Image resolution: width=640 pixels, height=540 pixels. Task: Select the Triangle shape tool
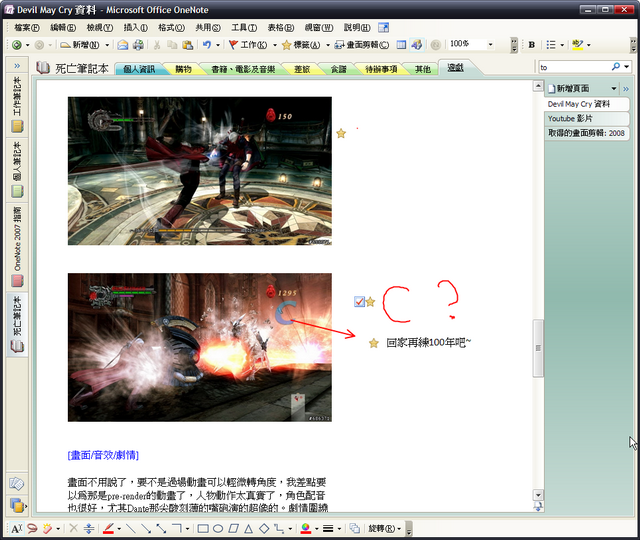pos(249,529)
